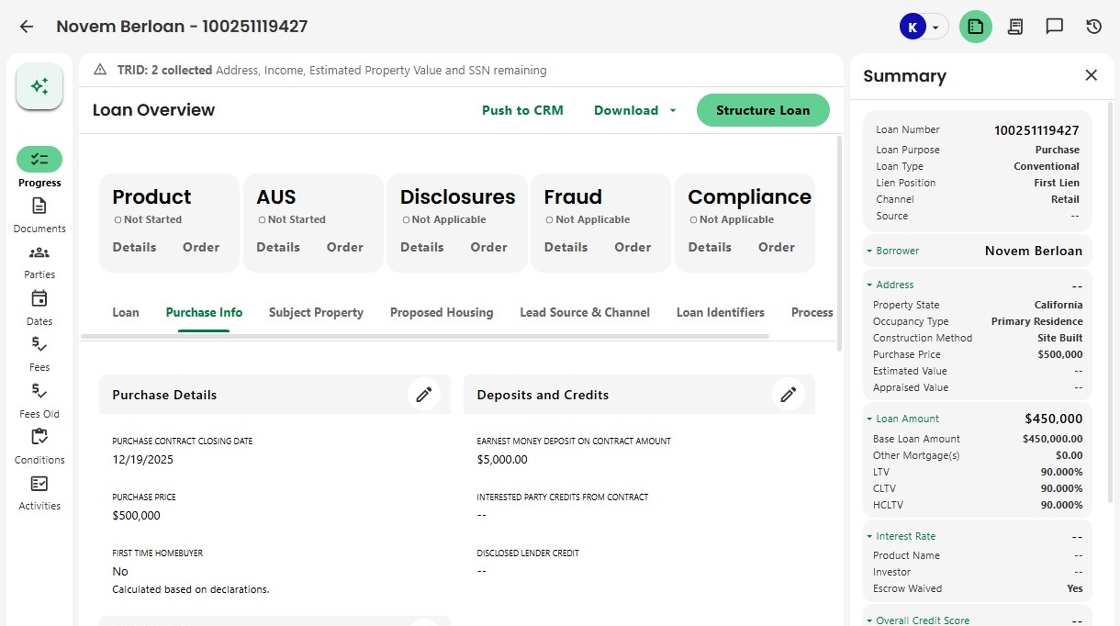This screenshot has width=1120, height=626.
Task: Switch to the Subject Property tab
Action: (316, 312)
